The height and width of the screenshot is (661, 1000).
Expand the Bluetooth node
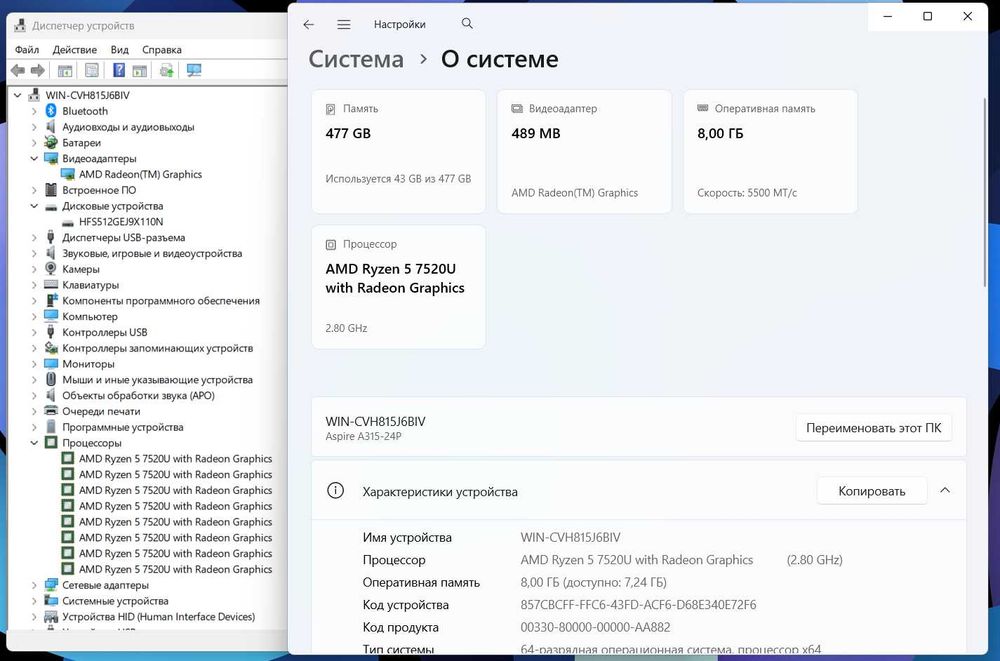click(34, 111)
